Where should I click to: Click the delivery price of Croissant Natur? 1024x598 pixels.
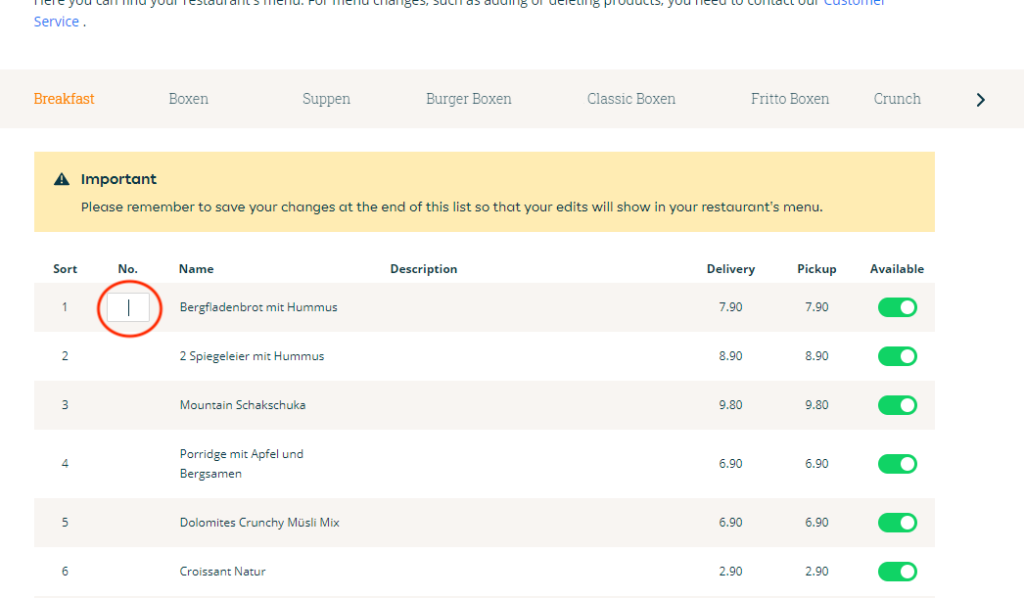tap(730, 571)
